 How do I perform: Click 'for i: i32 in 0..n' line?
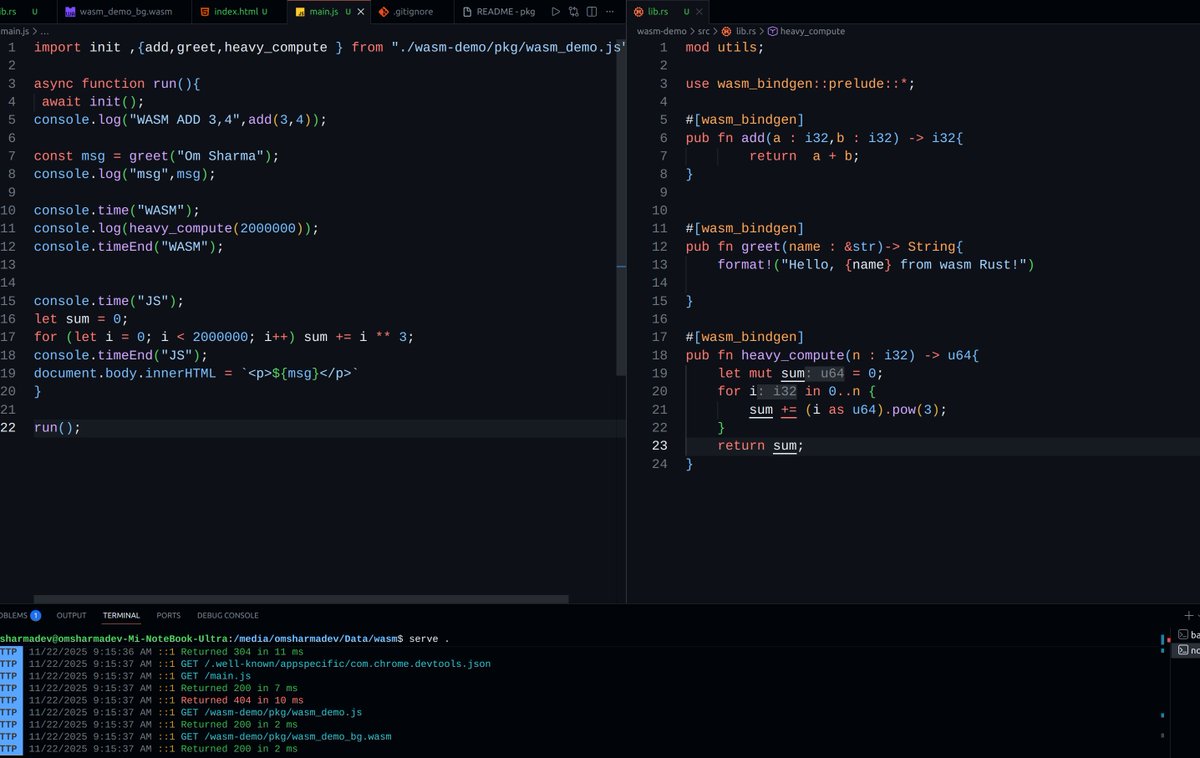coord(796,391)
